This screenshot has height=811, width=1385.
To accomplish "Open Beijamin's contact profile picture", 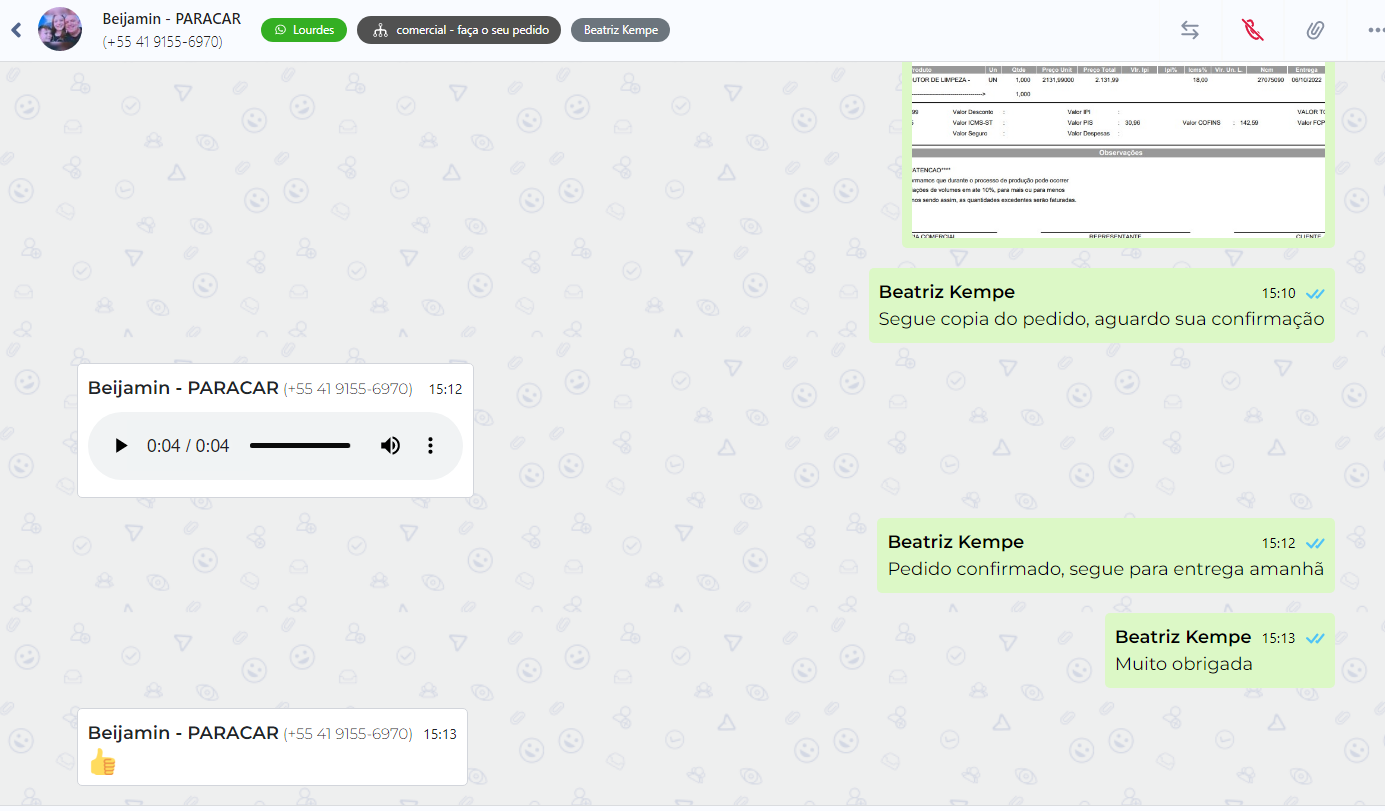I will click(60, 30).
